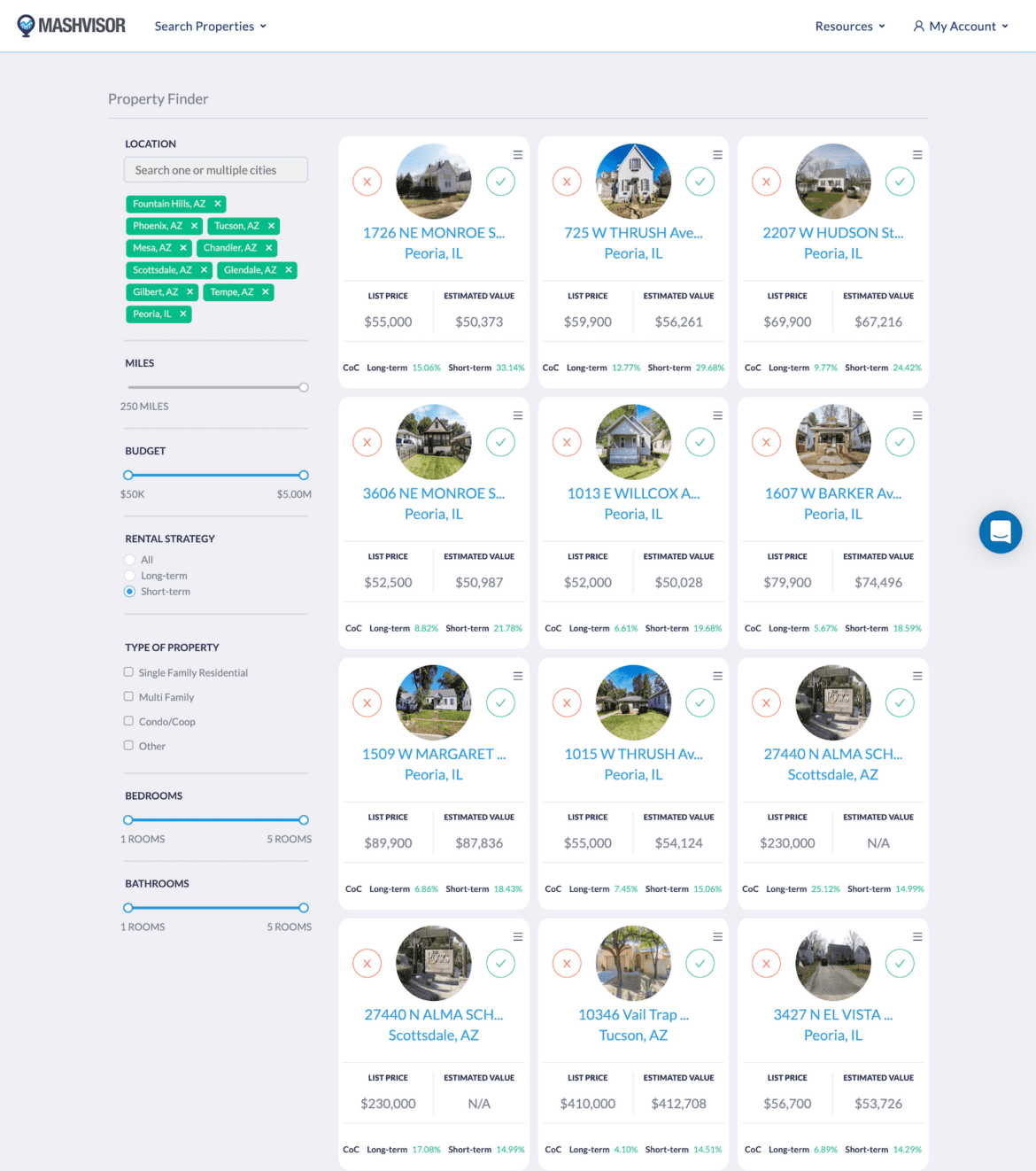The height and width of the screenshot is (1171, 1036).
Task: Remove the Fountain Hills, AZ location tag
Action: (x=218, y=204)
